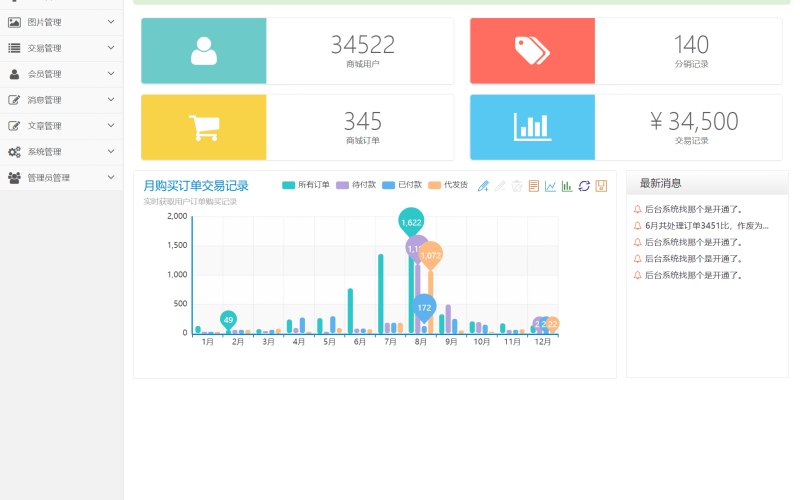Viewport: 800px width, 500px height.
Task: Open message 6月共处理订单3451比
Action: click(x=706, y=226)
